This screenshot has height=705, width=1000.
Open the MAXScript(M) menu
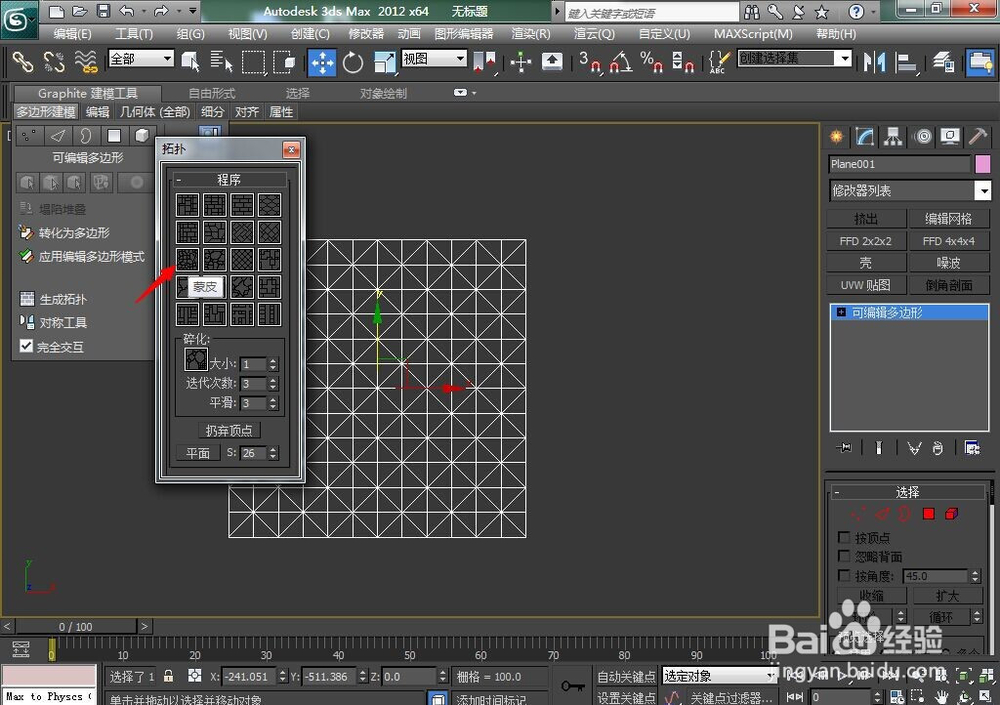753,34
